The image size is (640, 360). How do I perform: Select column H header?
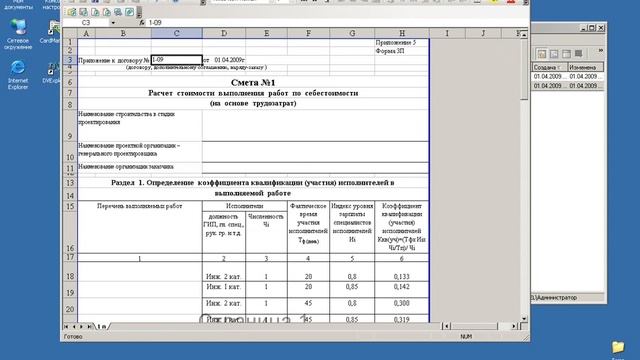point(402,33)
